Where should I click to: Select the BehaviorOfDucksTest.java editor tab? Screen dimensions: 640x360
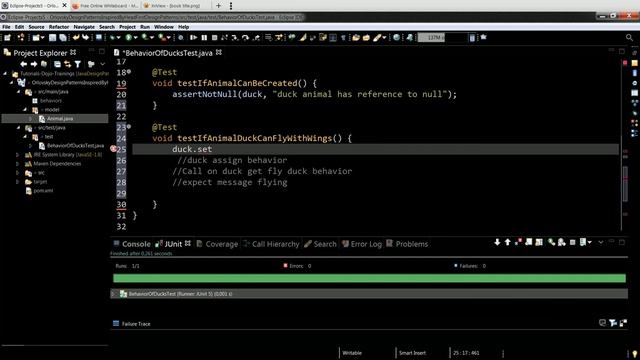167,53
